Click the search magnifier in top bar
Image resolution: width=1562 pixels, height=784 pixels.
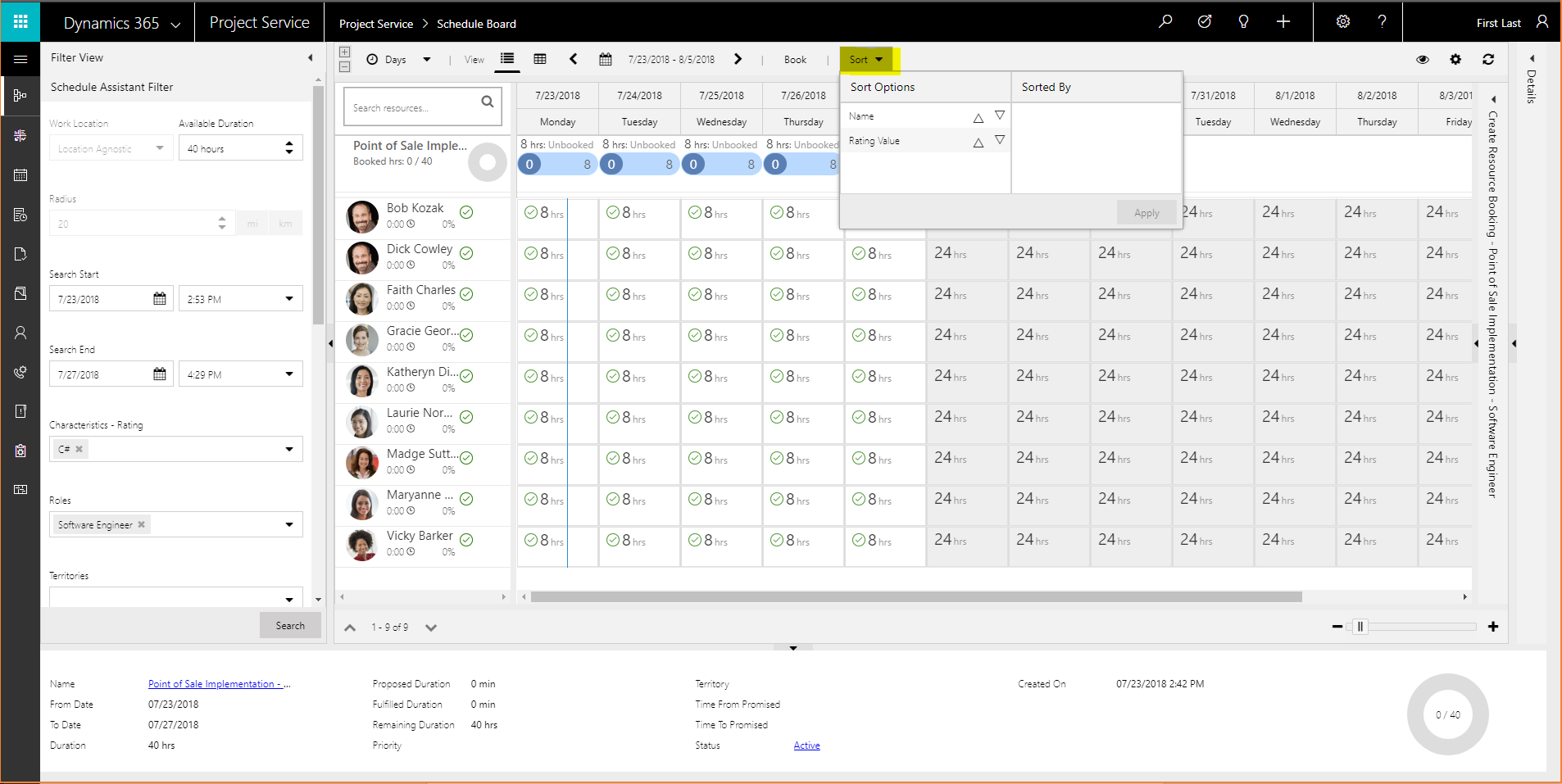[1165, 22]
